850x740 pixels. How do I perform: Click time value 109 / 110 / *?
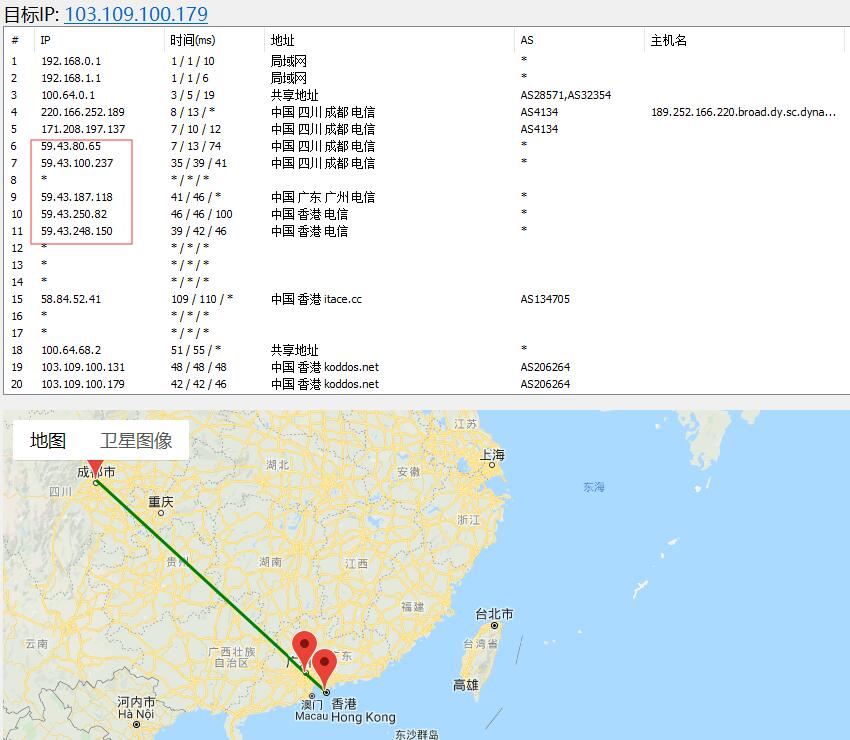[202, 299]
